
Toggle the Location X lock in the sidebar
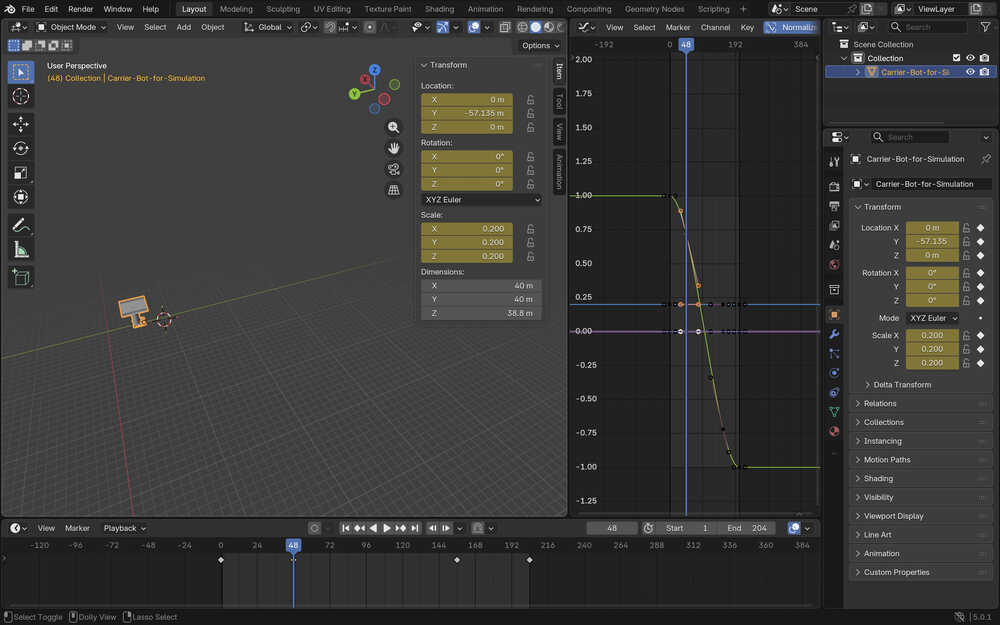530,100
